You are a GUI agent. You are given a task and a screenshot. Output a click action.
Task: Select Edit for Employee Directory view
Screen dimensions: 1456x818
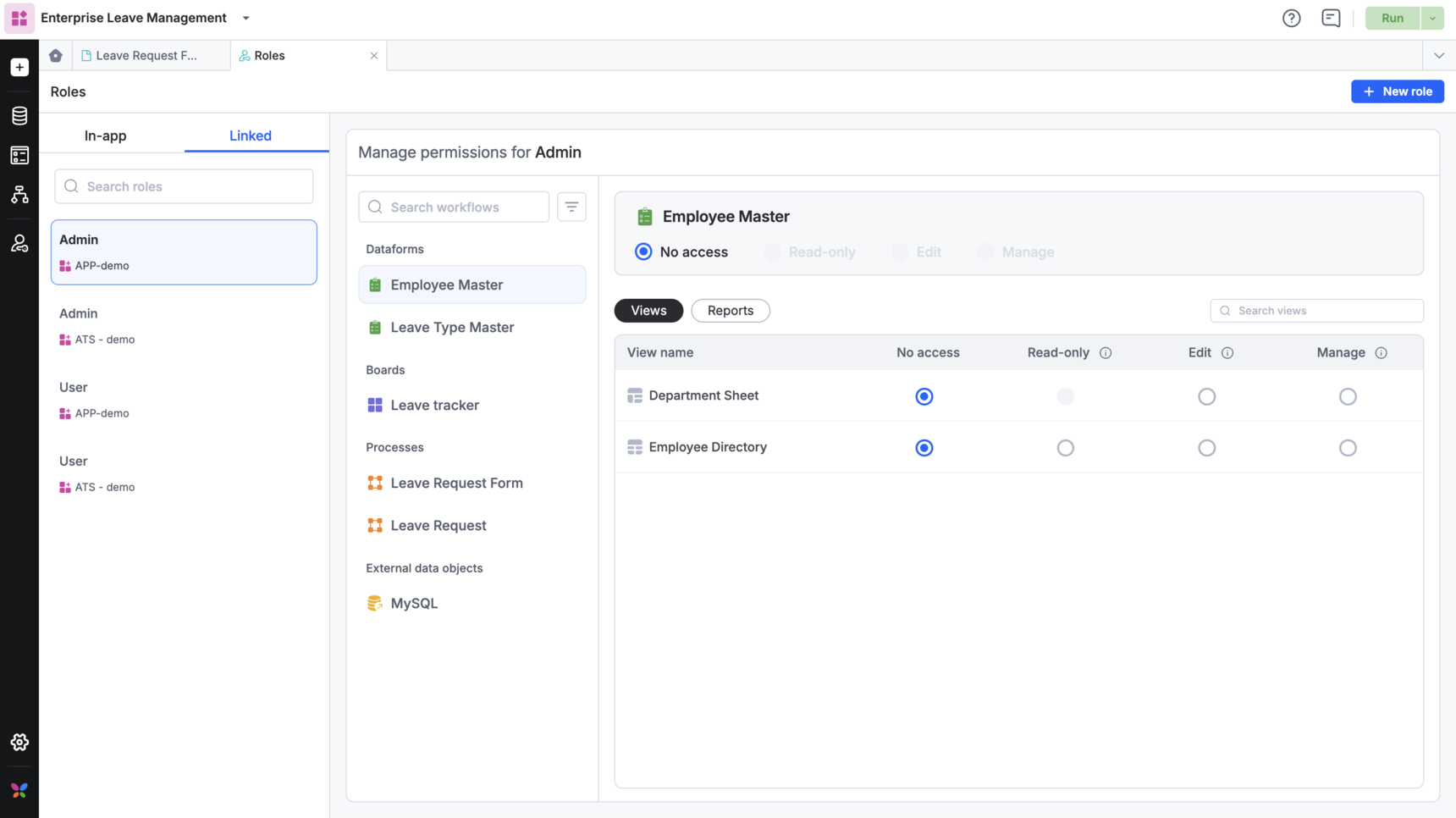(x=1206, y=448)
